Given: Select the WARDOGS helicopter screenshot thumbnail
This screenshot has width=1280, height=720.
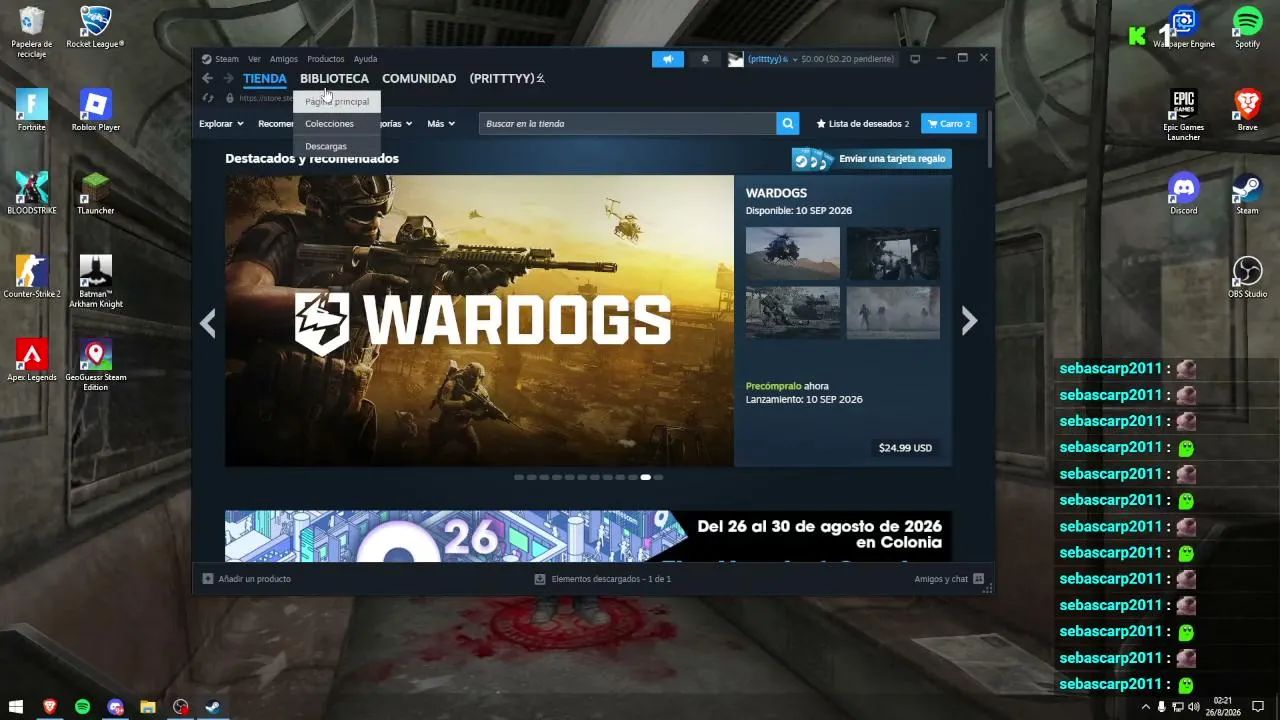Looking at the screenshot, I should point(793,253).
